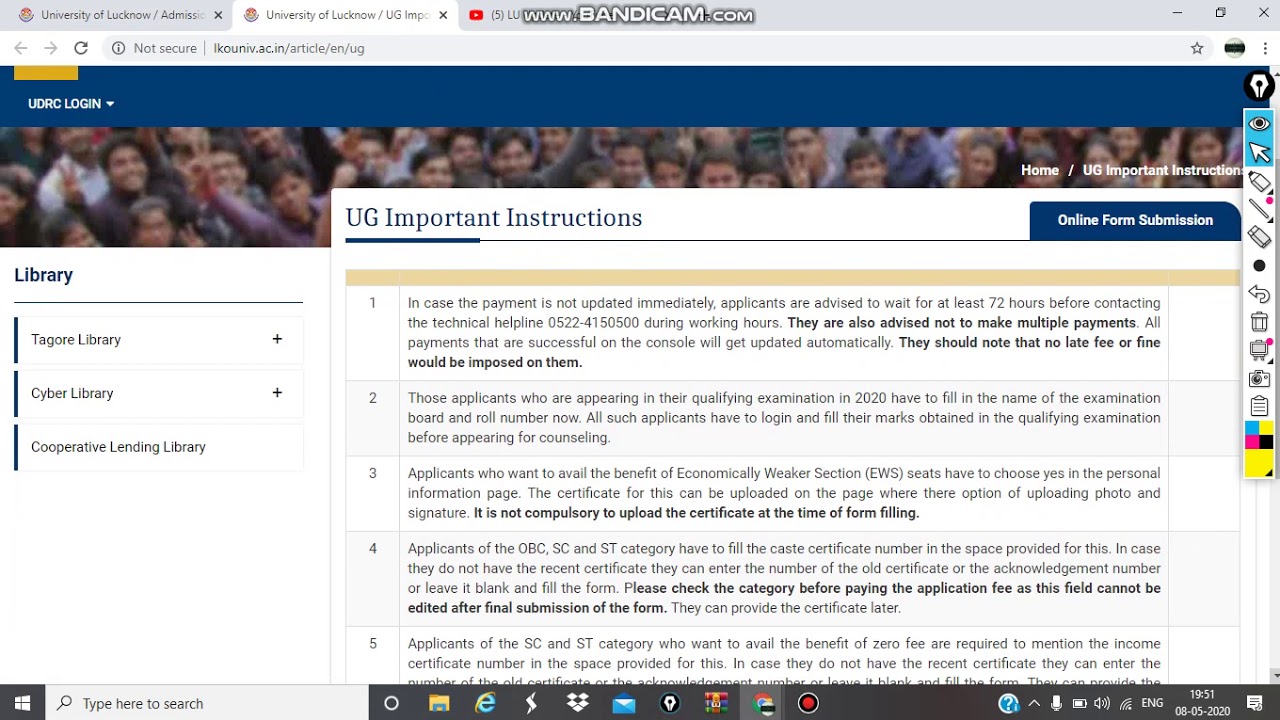Go forward in the browser
Viewport: 1280px width, 720px height.
(51, 48)
